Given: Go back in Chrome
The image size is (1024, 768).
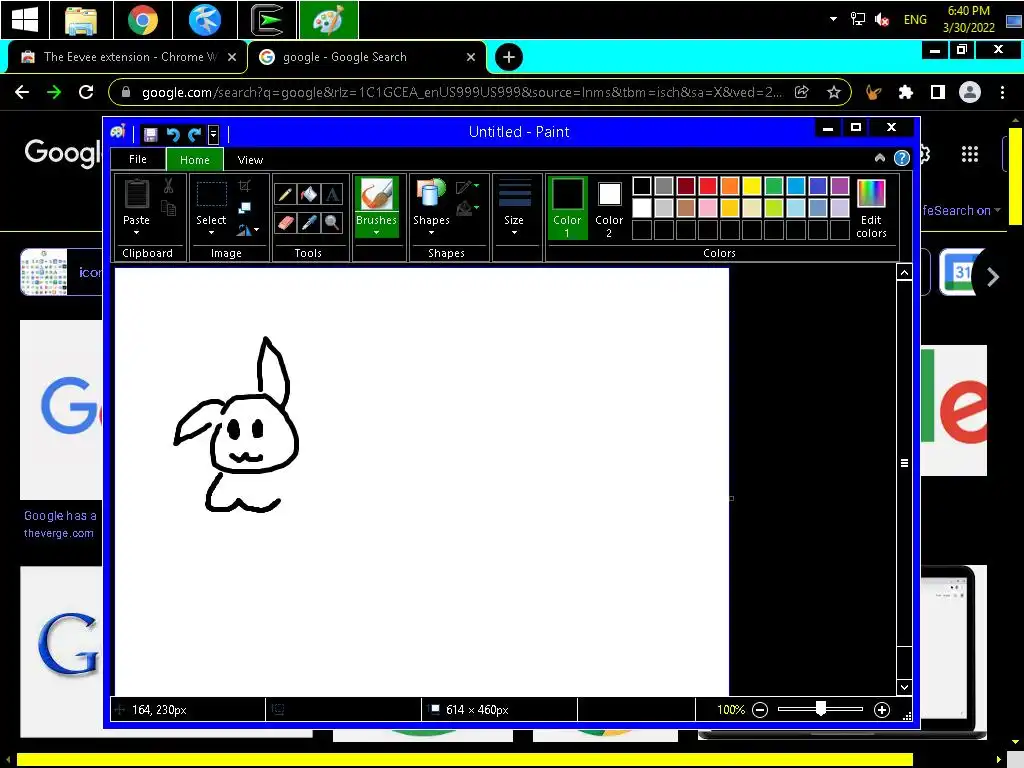Looking at the screenshot, I should pos(22,92).
